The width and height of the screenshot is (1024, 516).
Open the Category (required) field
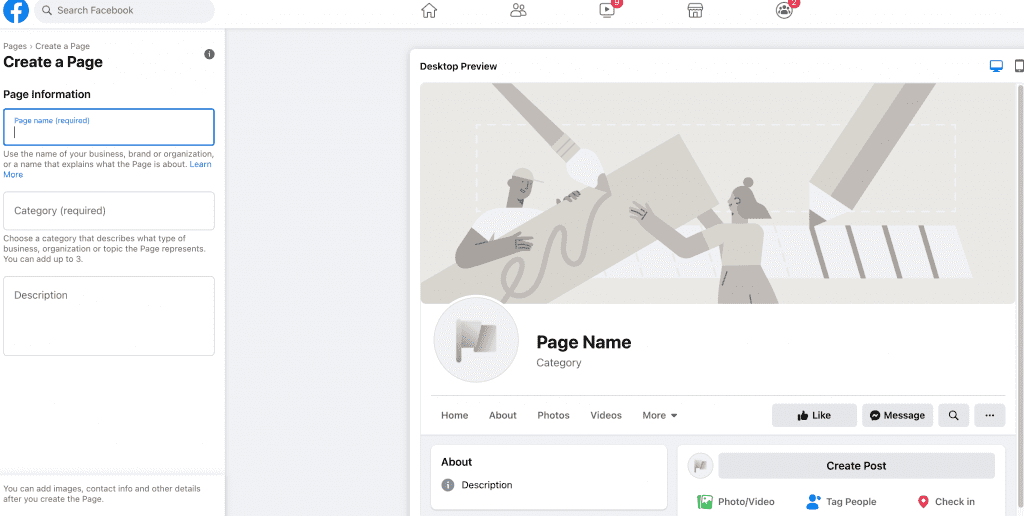109,211
